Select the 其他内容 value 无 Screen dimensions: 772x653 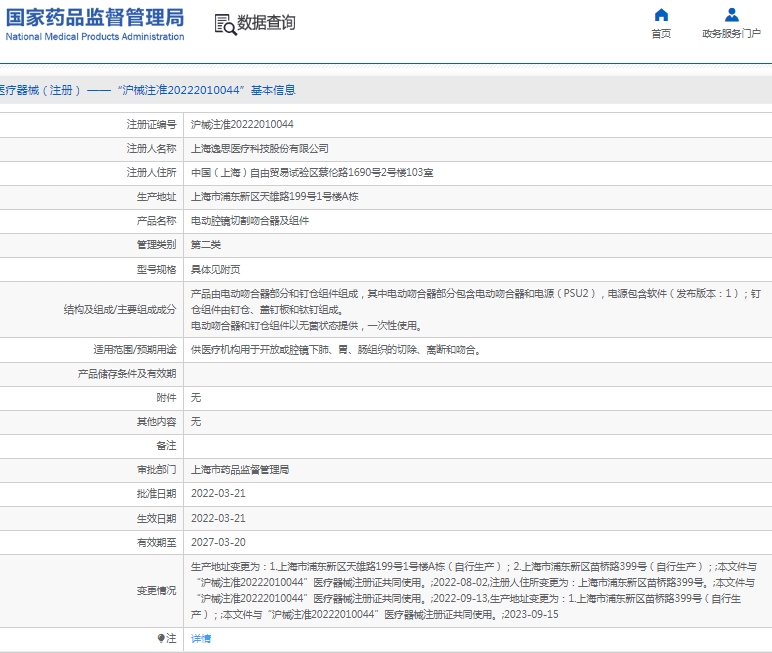pos(196,422)
